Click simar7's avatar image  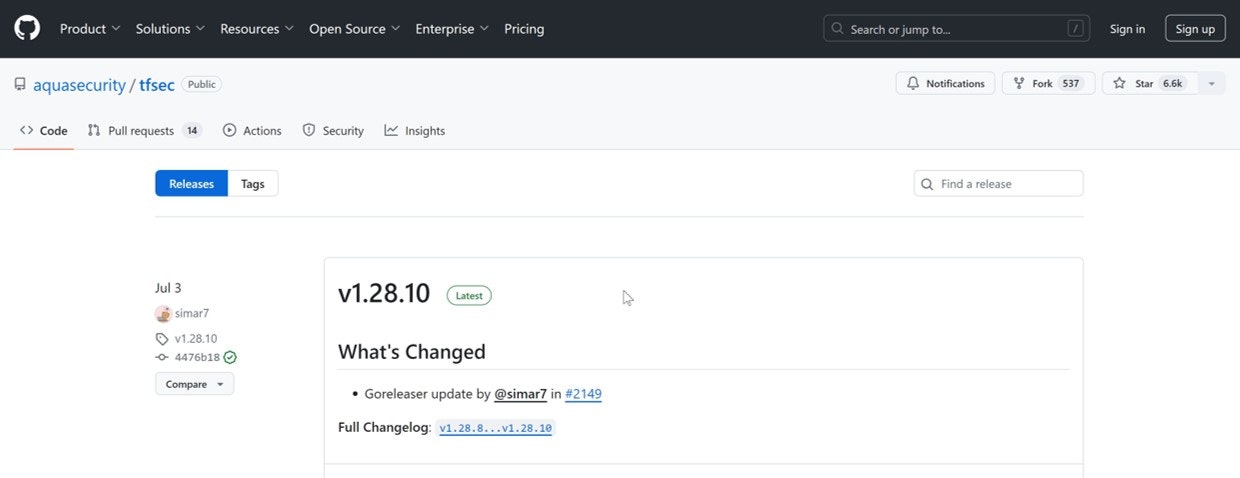coord(163,313)
